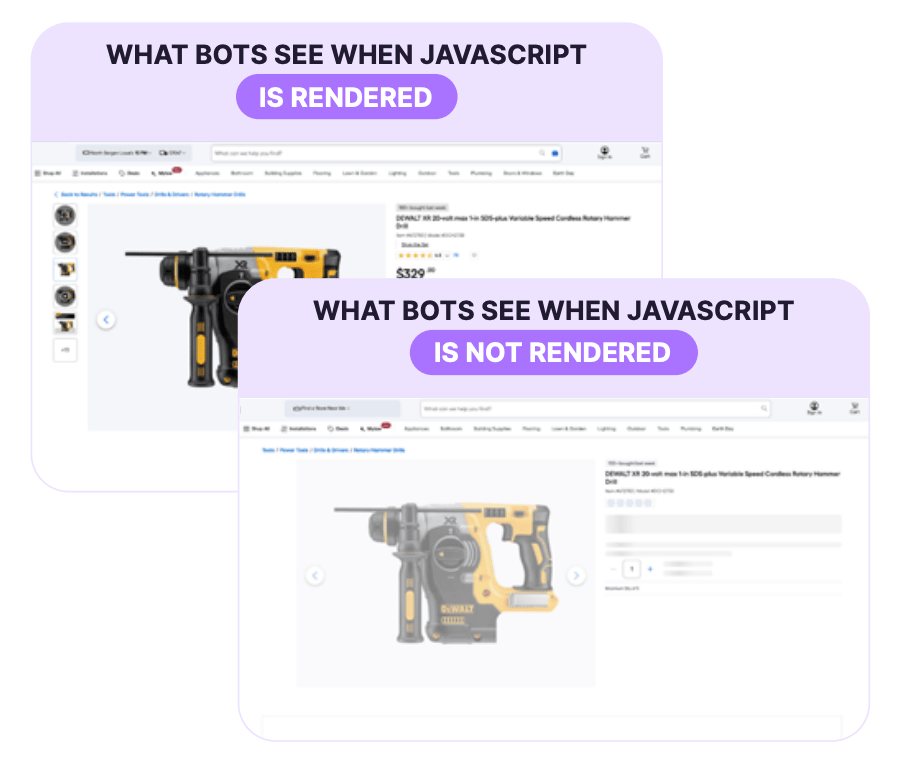Click previous image arrow in rendered page
Screen dimensions: 905x779
[x=106, y=319]
